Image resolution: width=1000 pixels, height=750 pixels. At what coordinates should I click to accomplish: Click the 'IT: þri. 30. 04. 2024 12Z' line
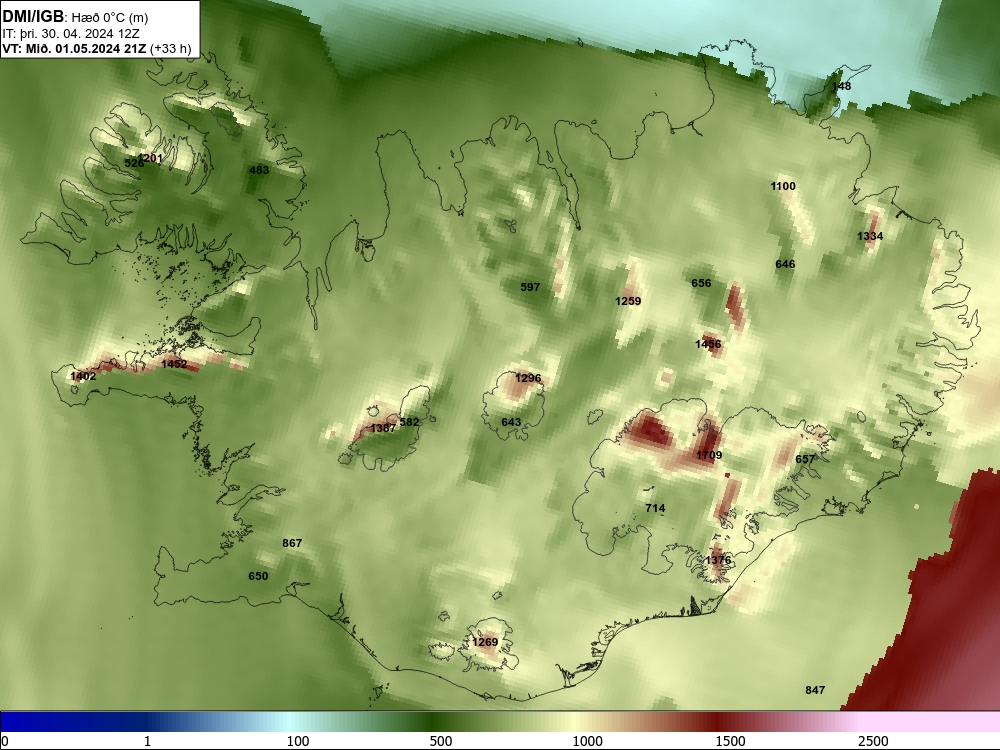[71, 34]
